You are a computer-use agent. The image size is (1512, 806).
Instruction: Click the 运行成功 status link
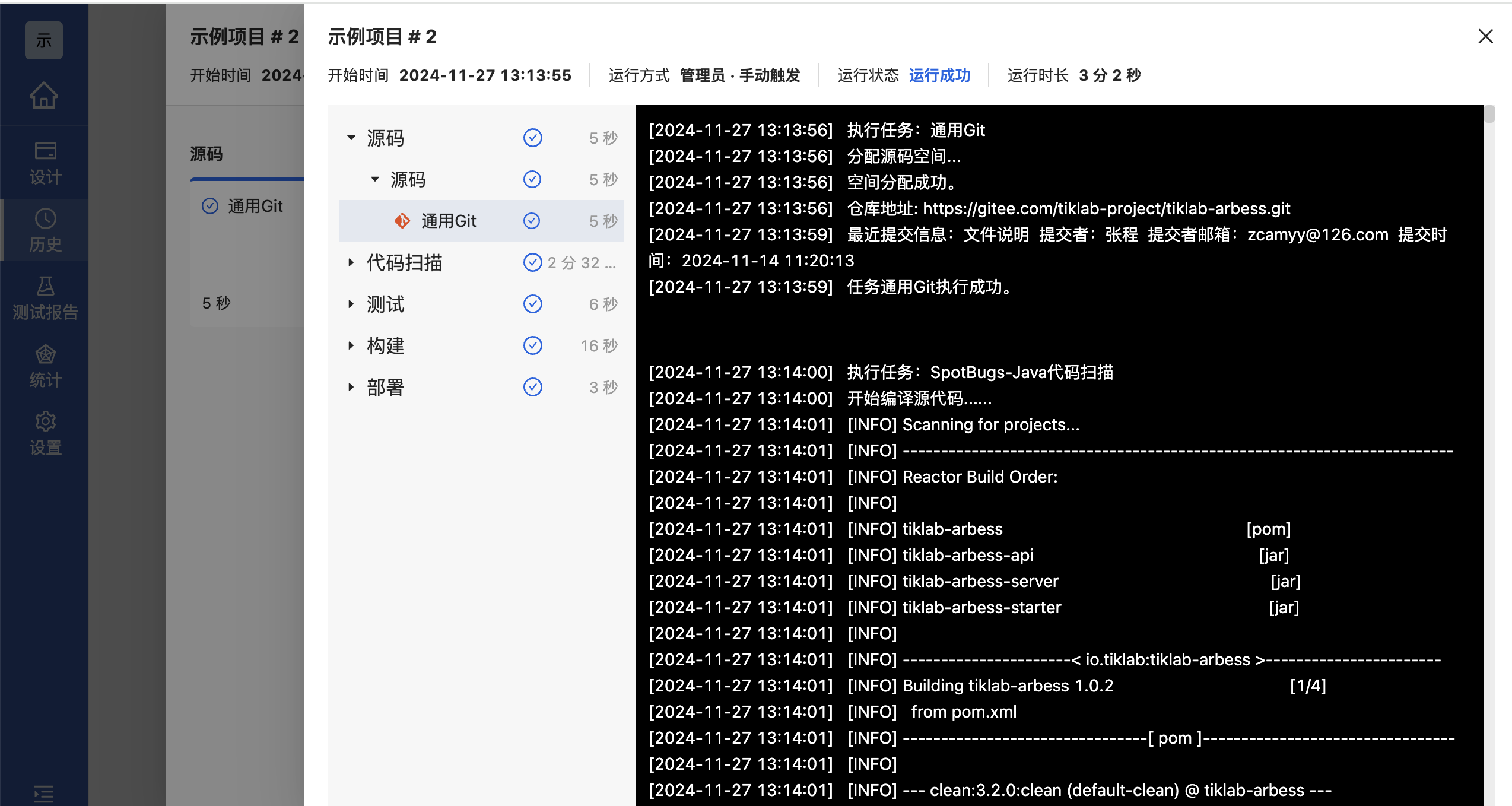(939, 75)
